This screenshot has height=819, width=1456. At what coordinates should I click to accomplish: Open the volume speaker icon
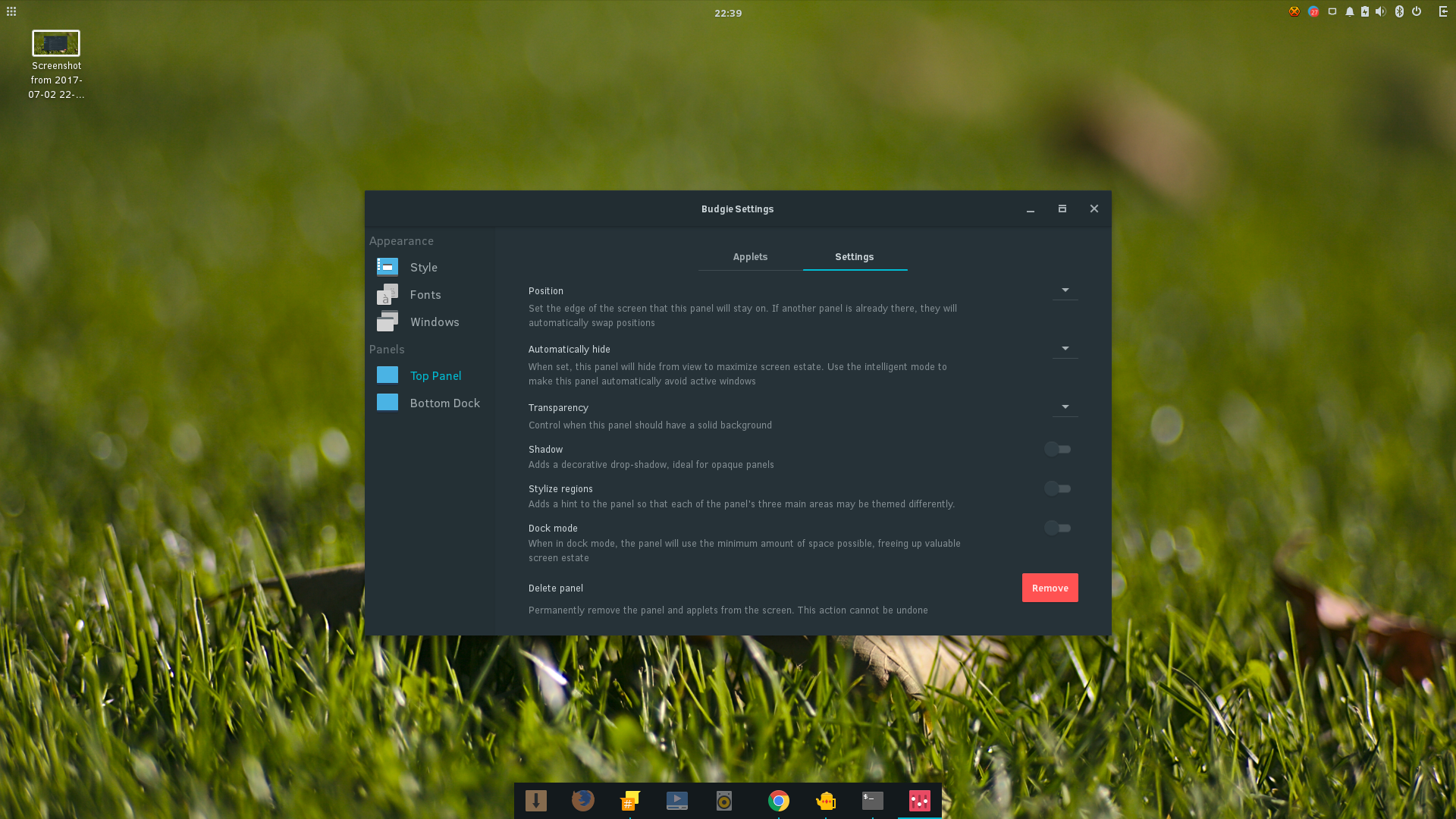pos(1381,11)
